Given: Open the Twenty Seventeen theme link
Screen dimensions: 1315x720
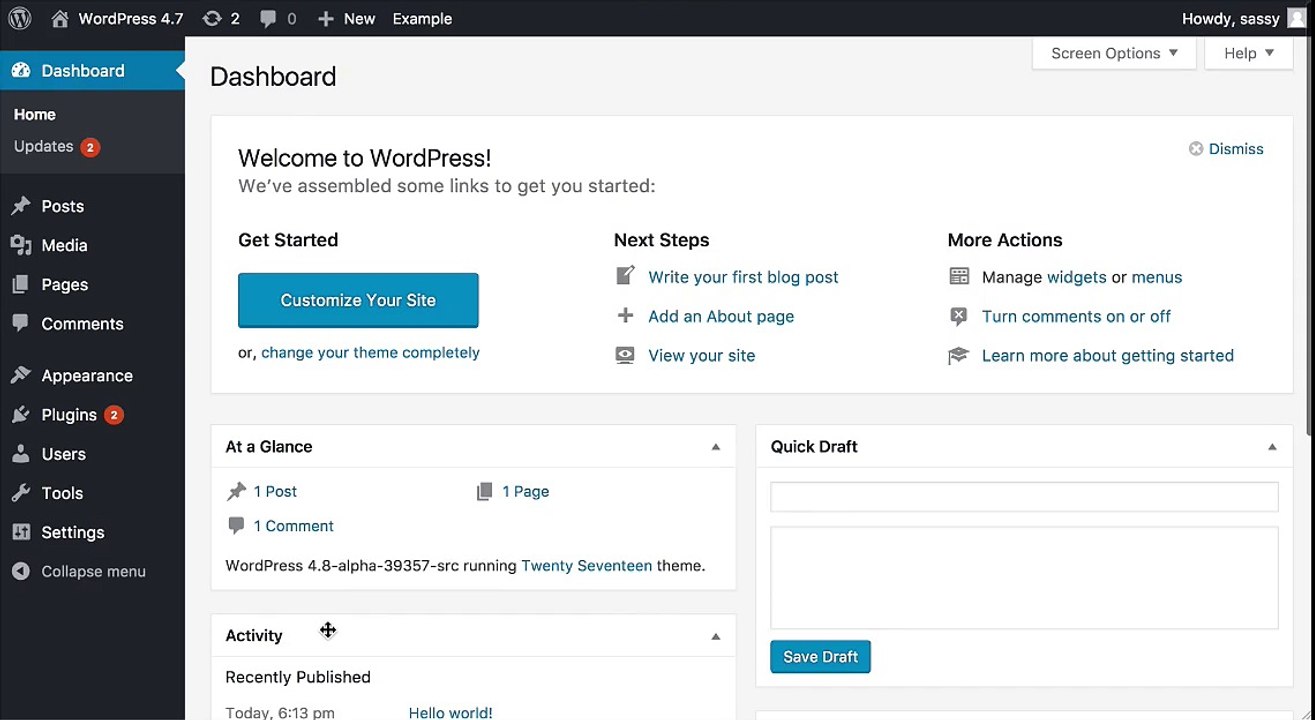Looking at the screenshot, I should (x=586, y=566).
